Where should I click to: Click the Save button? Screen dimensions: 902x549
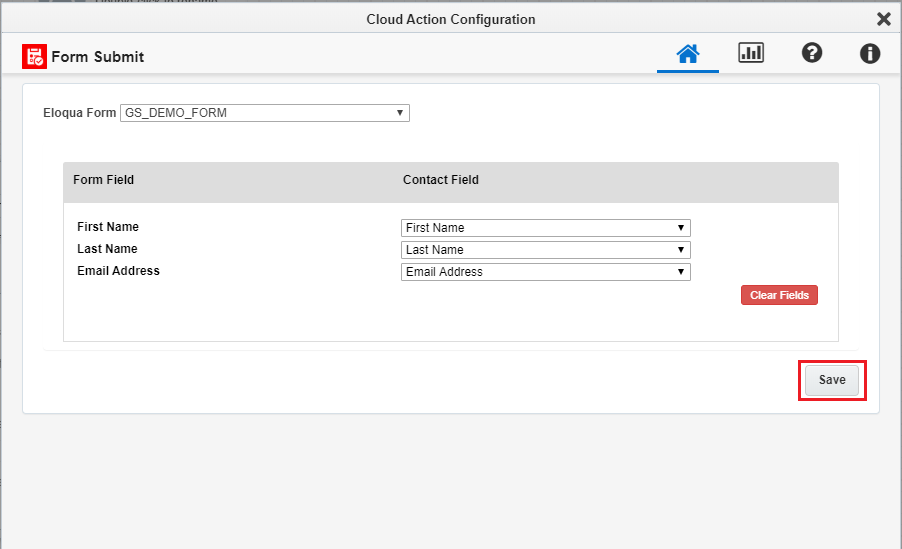832,380
